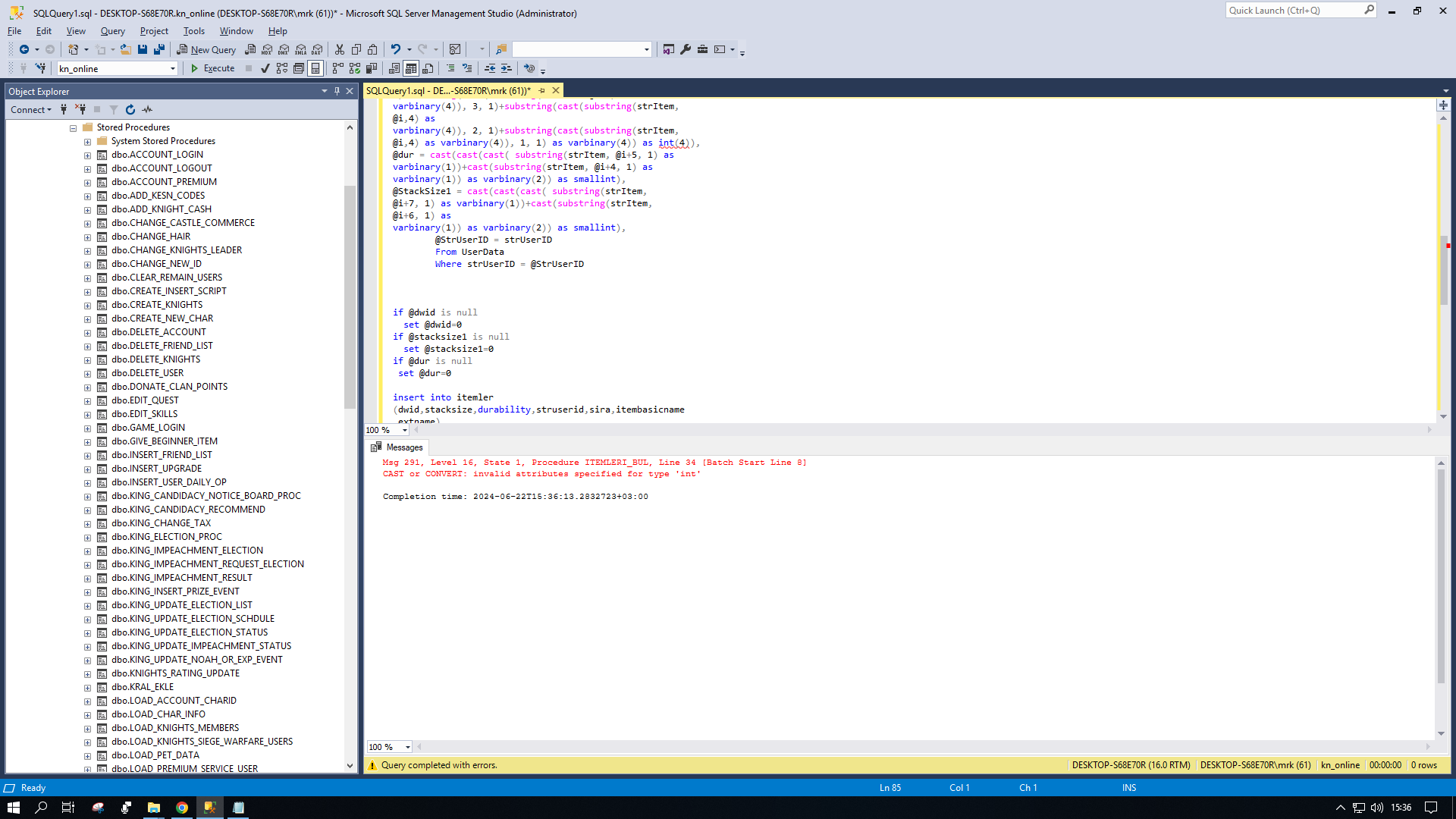The image size is (1456, 819).
Task: Open the Edit menu
Action: [x=44, y=31]
